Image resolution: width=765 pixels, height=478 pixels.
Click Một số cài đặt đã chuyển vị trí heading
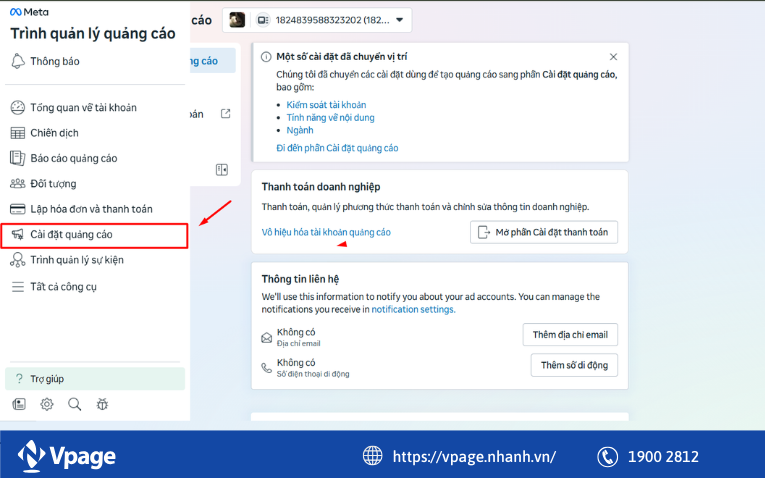(x=342, y=57)
